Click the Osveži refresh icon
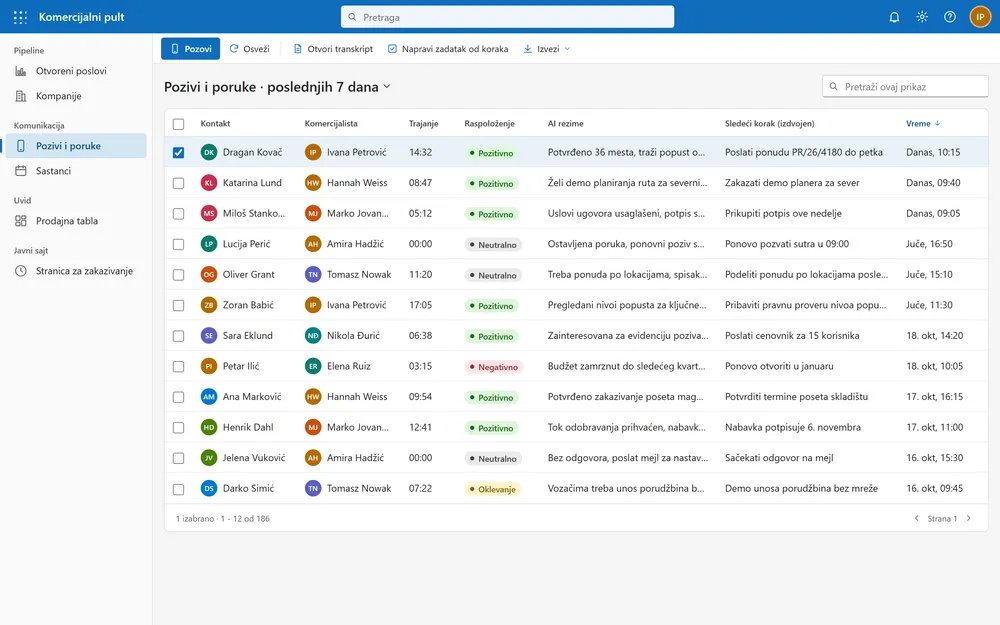Viewport: 1000px width, 625px height. (x=234, y=48)
